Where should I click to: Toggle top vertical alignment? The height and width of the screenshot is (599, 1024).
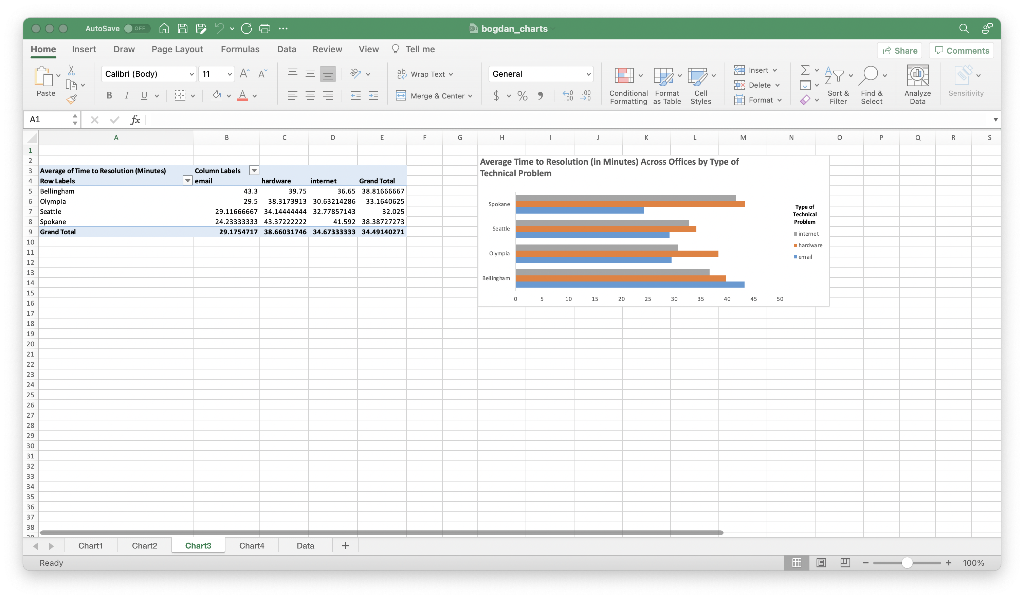(293, 74)
